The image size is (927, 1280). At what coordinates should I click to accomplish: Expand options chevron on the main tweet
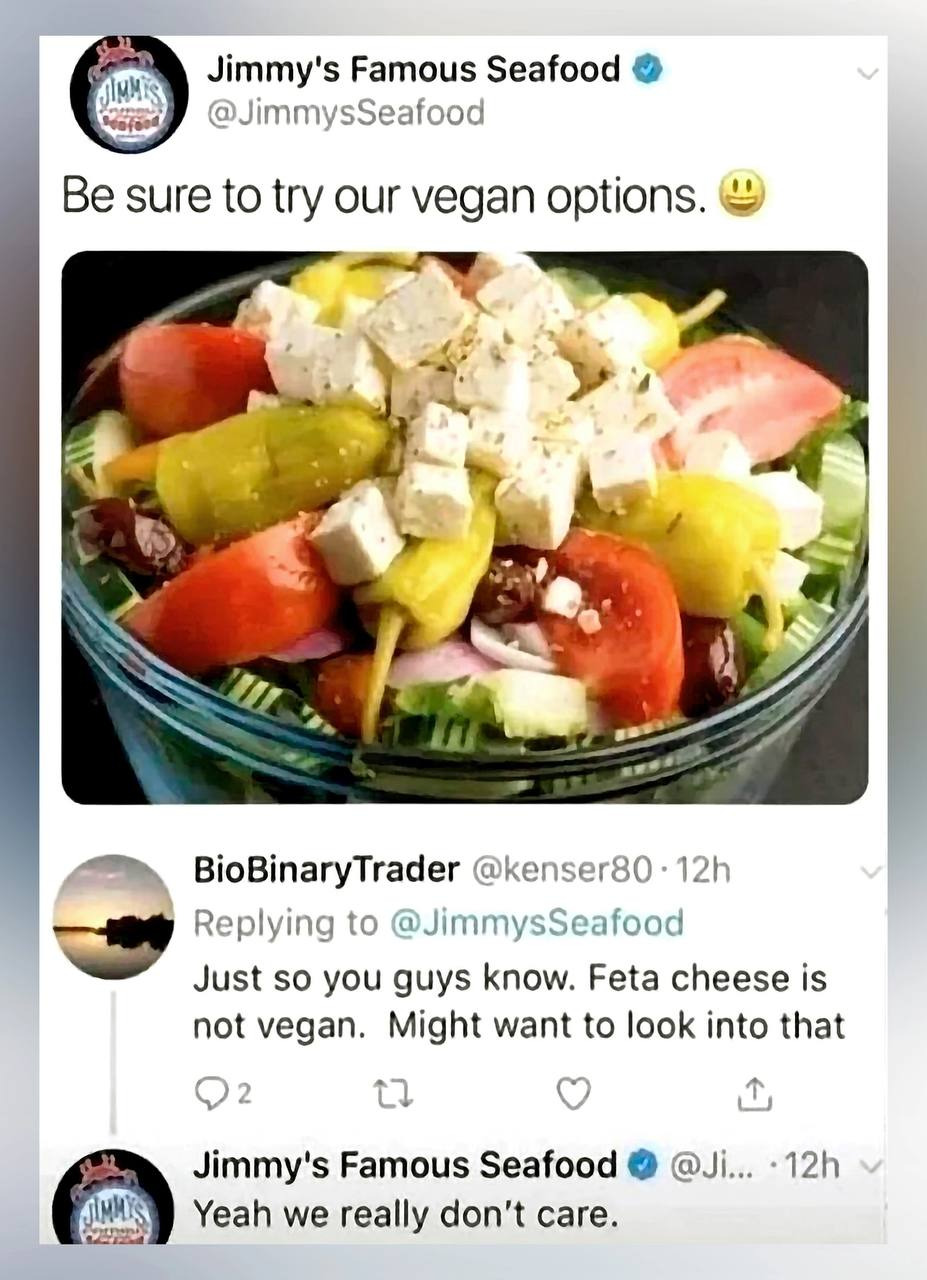(869, 74)
